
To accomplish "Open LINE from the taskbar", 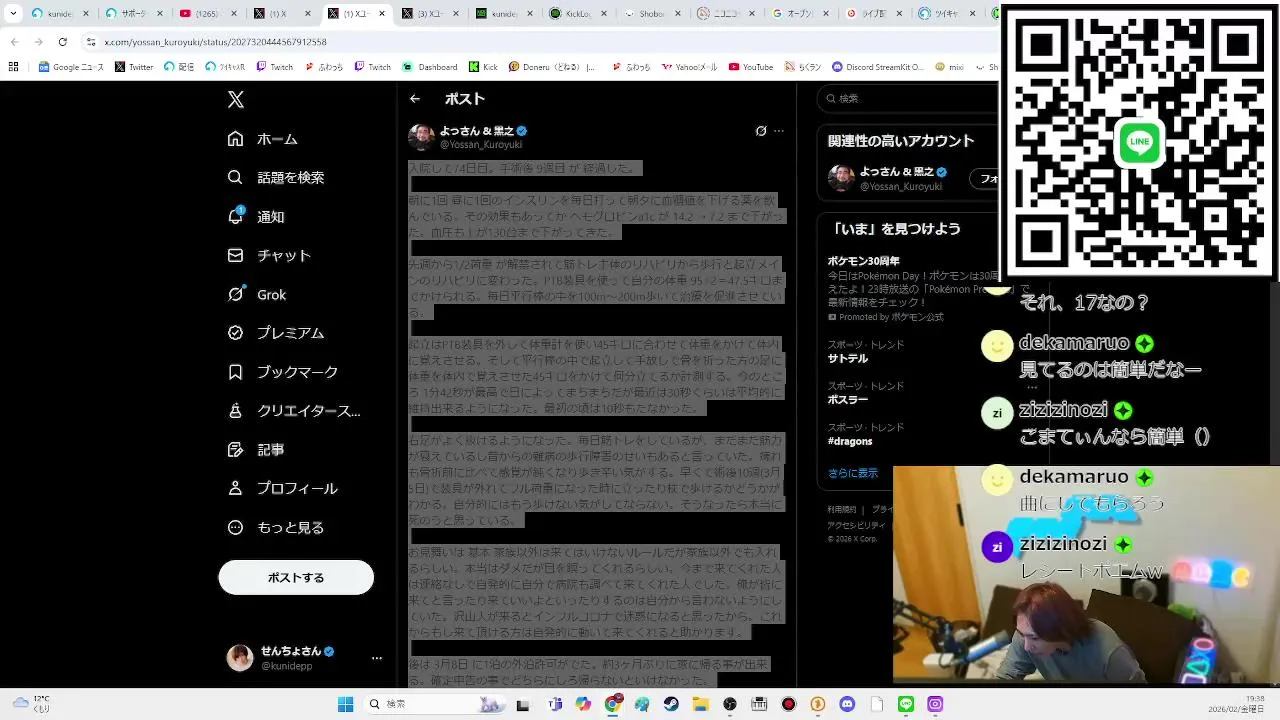I will 906,704.
